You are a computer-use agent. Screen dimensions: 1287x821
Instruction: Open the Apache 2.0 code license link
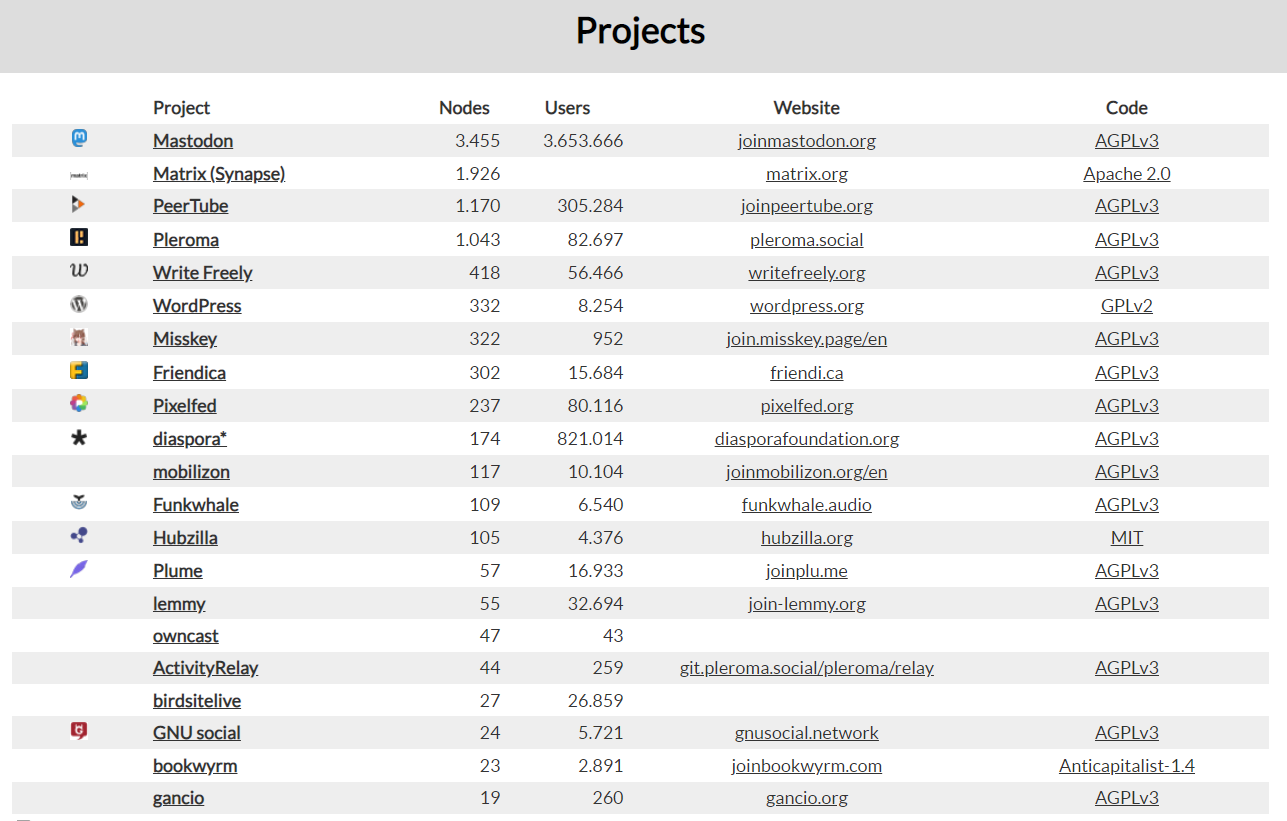(1127, 174)
